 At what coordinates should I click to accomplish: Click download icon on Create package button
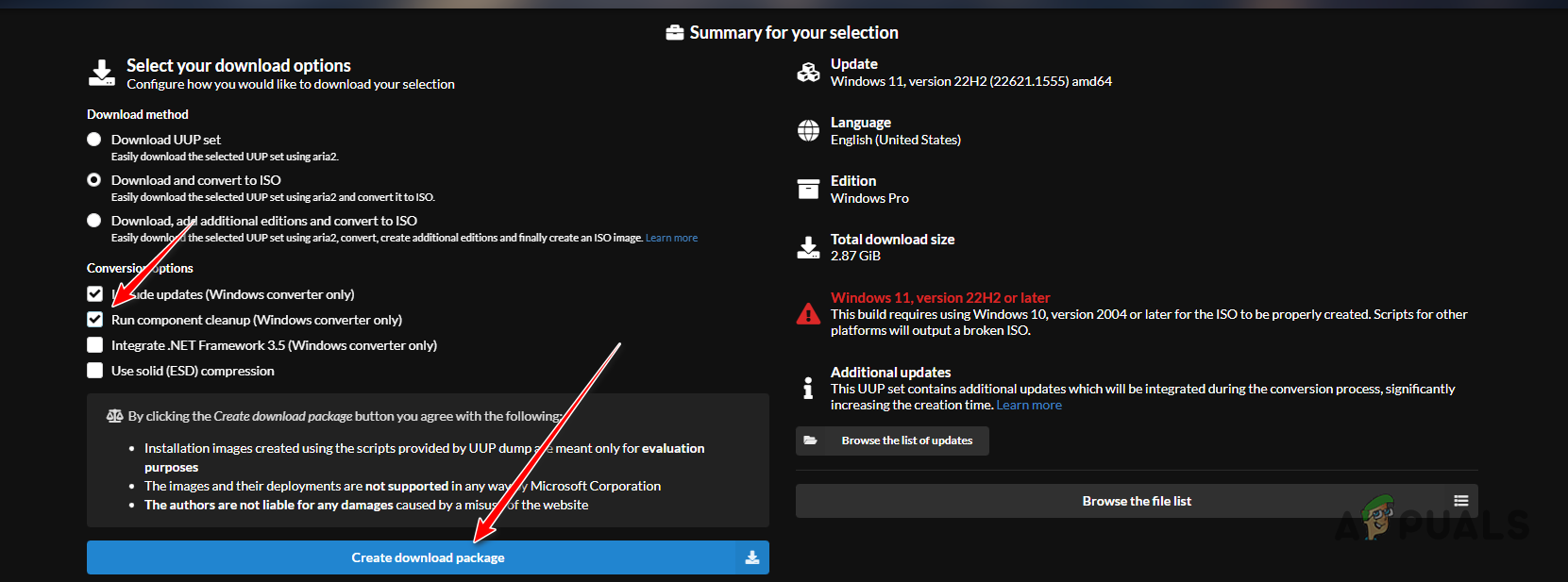click(752, 557)
